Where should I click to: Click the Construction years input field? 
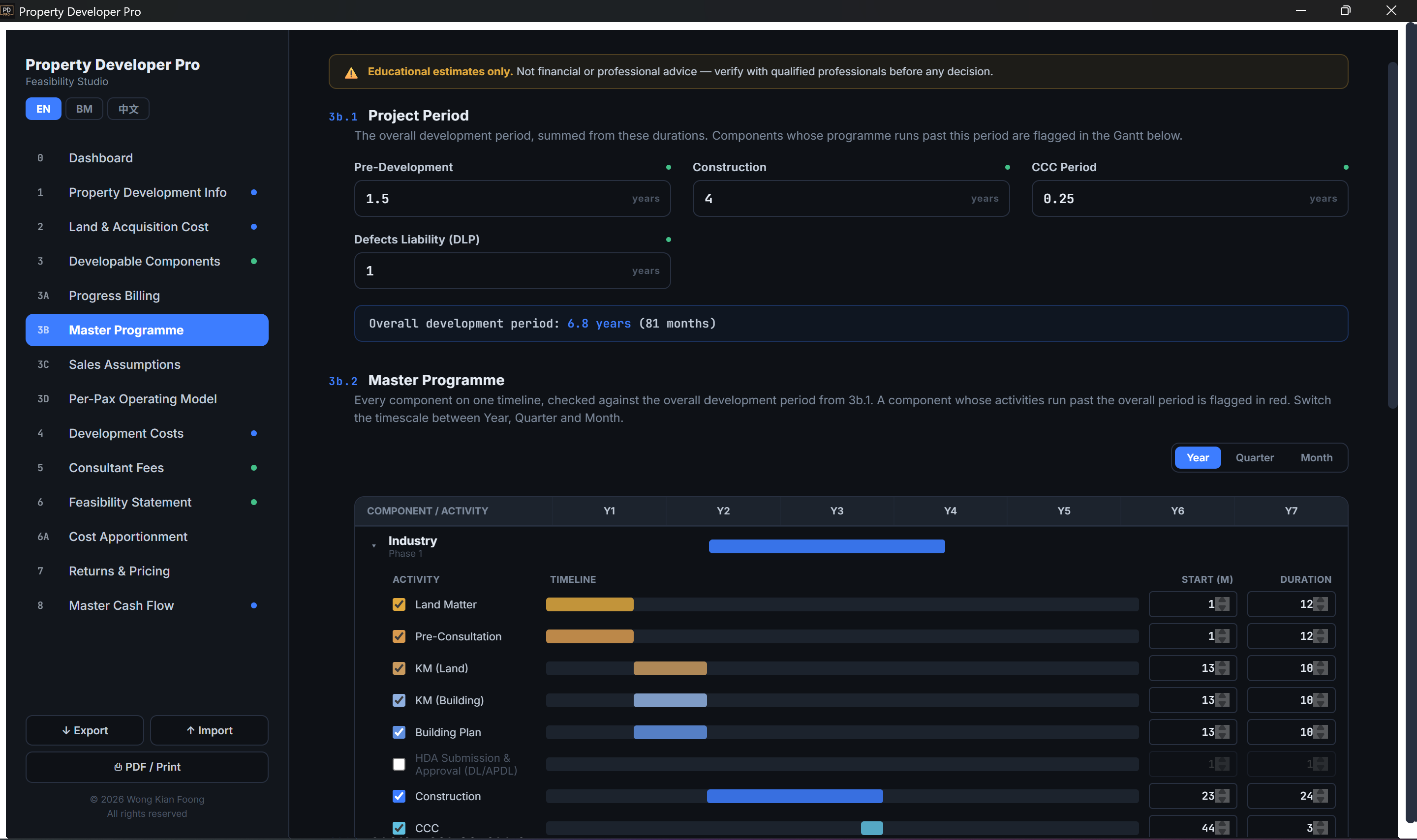coord(851,199)
